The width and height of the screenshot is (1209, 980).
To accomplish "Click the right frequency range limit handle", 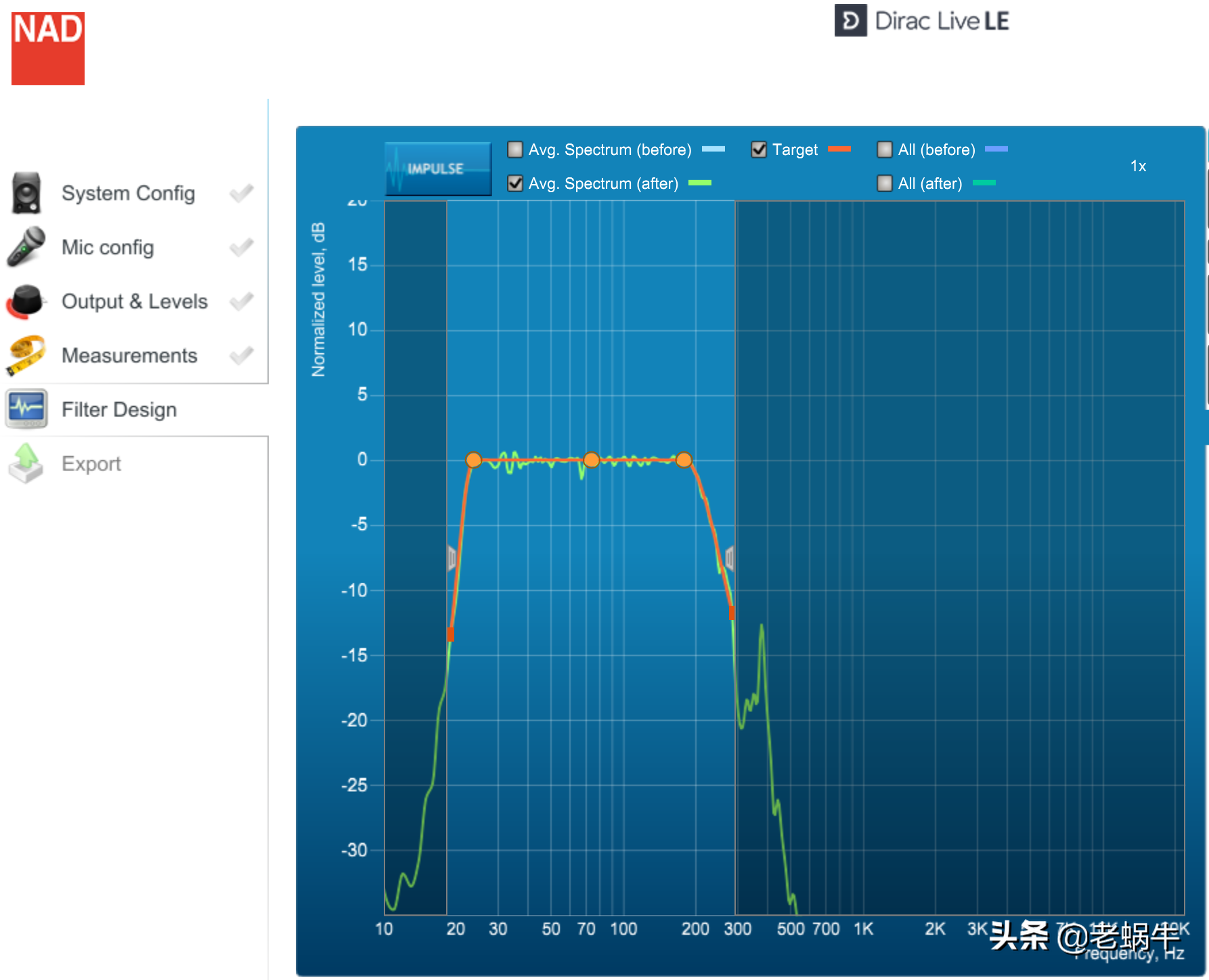I will point(730,558).
